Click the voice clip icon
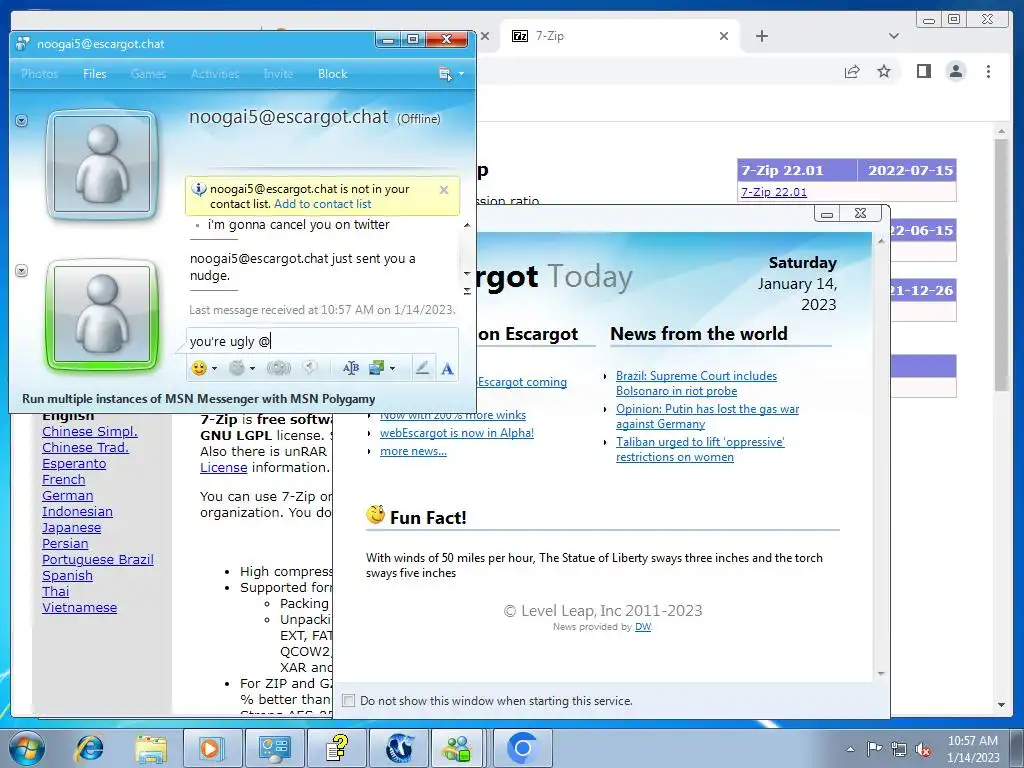Screen dimensions: 1024x768 pos(310,368)
